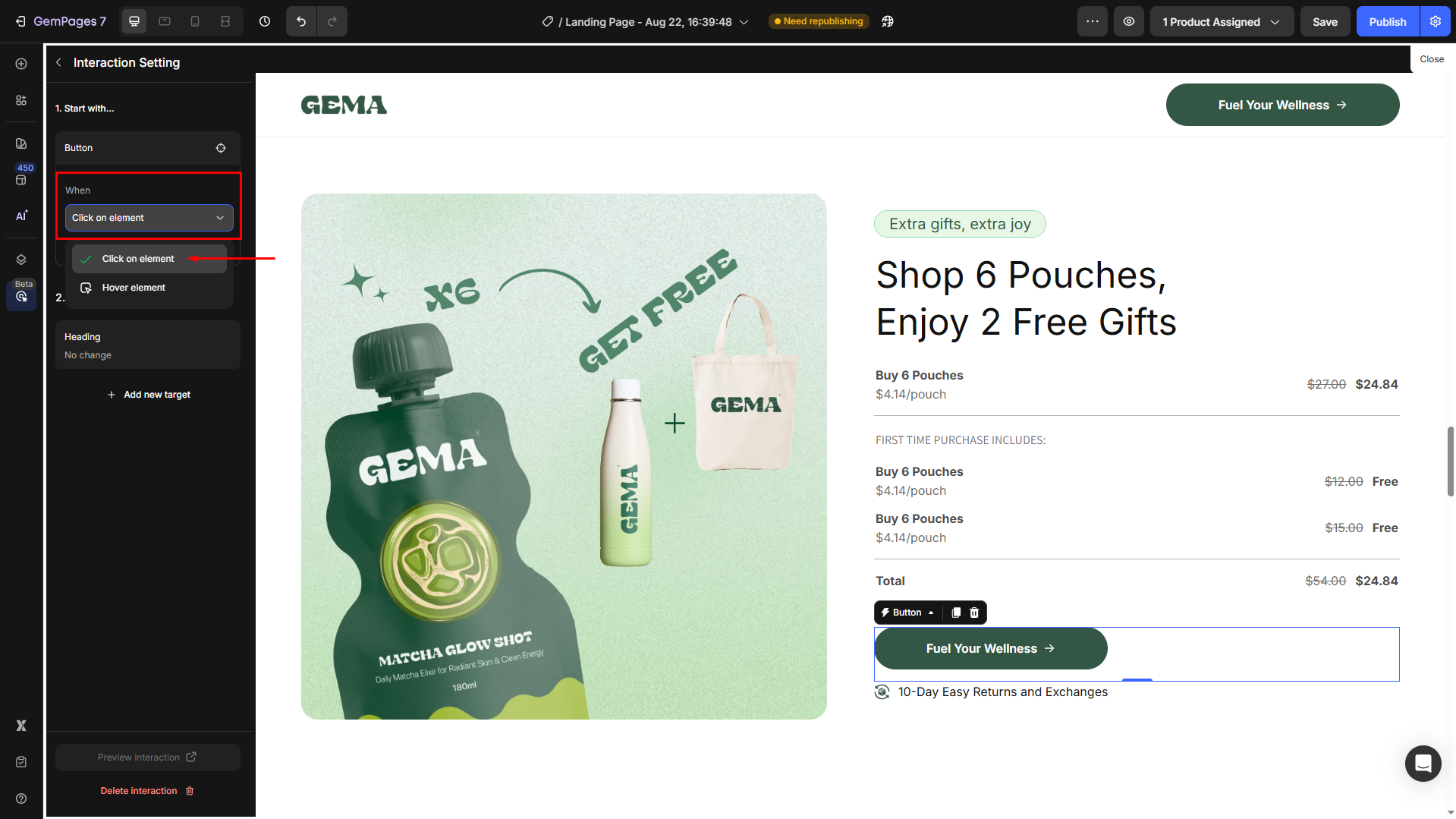Click the Publish button
The image size is (1456, 819).
1388,22
